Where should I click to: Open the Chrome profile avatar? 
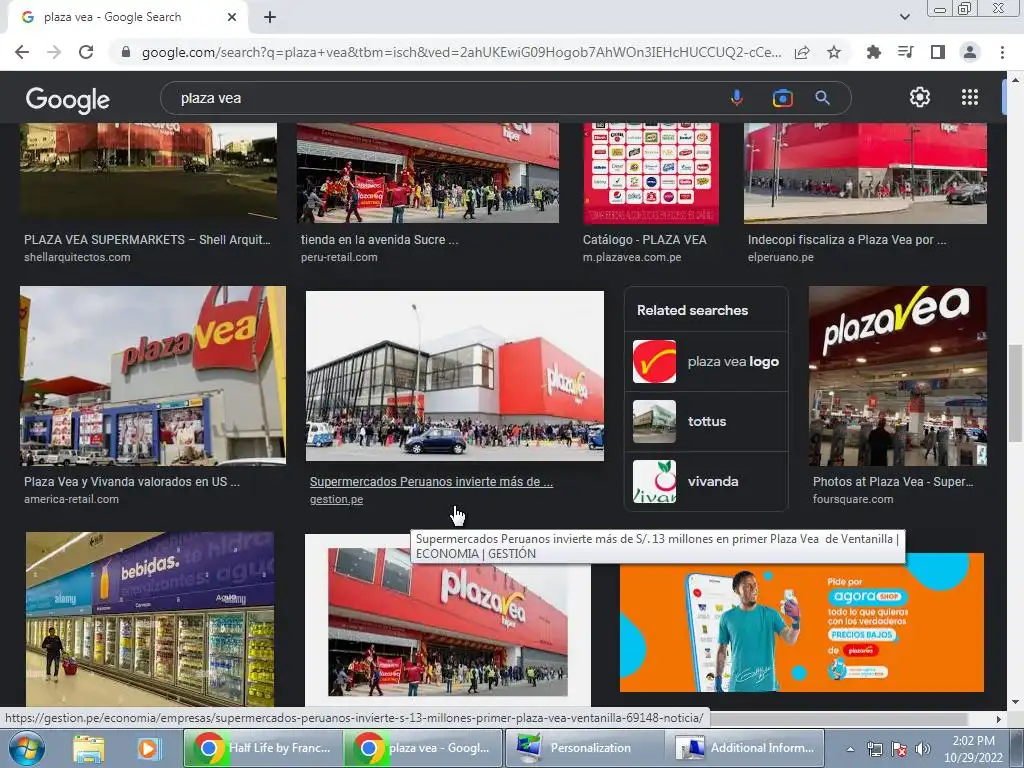click(x=970, y=52)
